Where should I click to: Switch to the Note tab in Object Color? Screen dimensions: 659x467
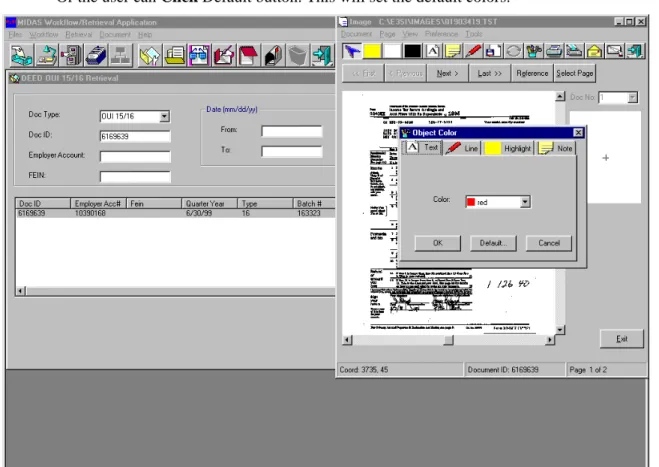[x=556, y=148]
